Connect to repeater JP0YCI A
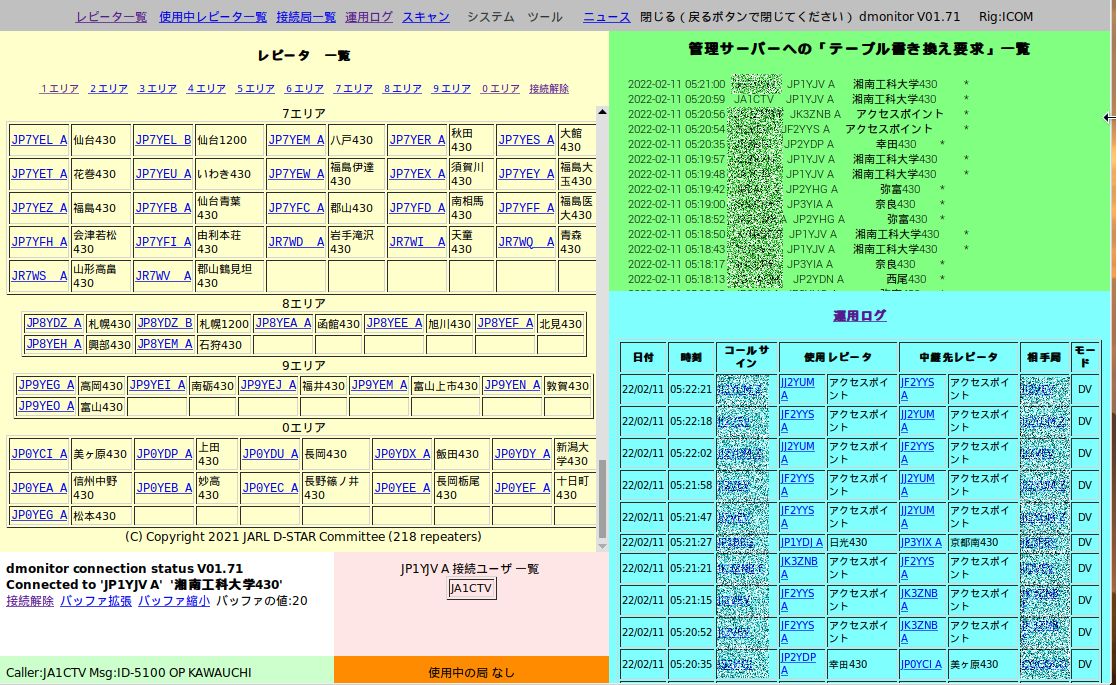The image size is (1117, 685). [x=39, y=454]
